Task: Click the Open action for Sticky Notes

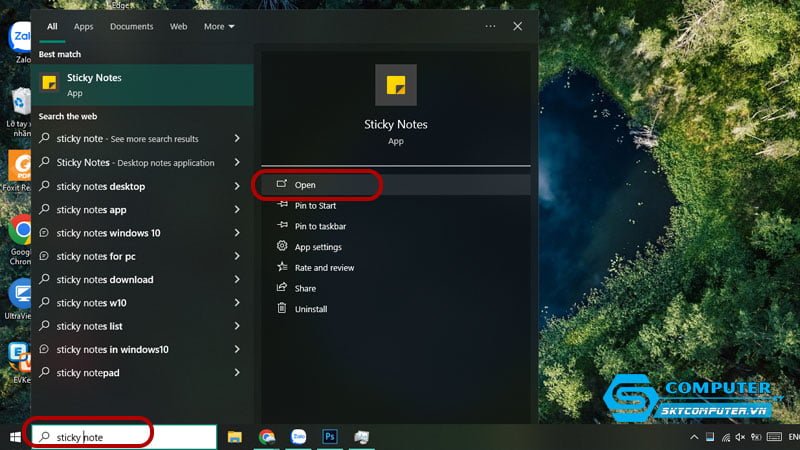Action: (x=396, y=185)
